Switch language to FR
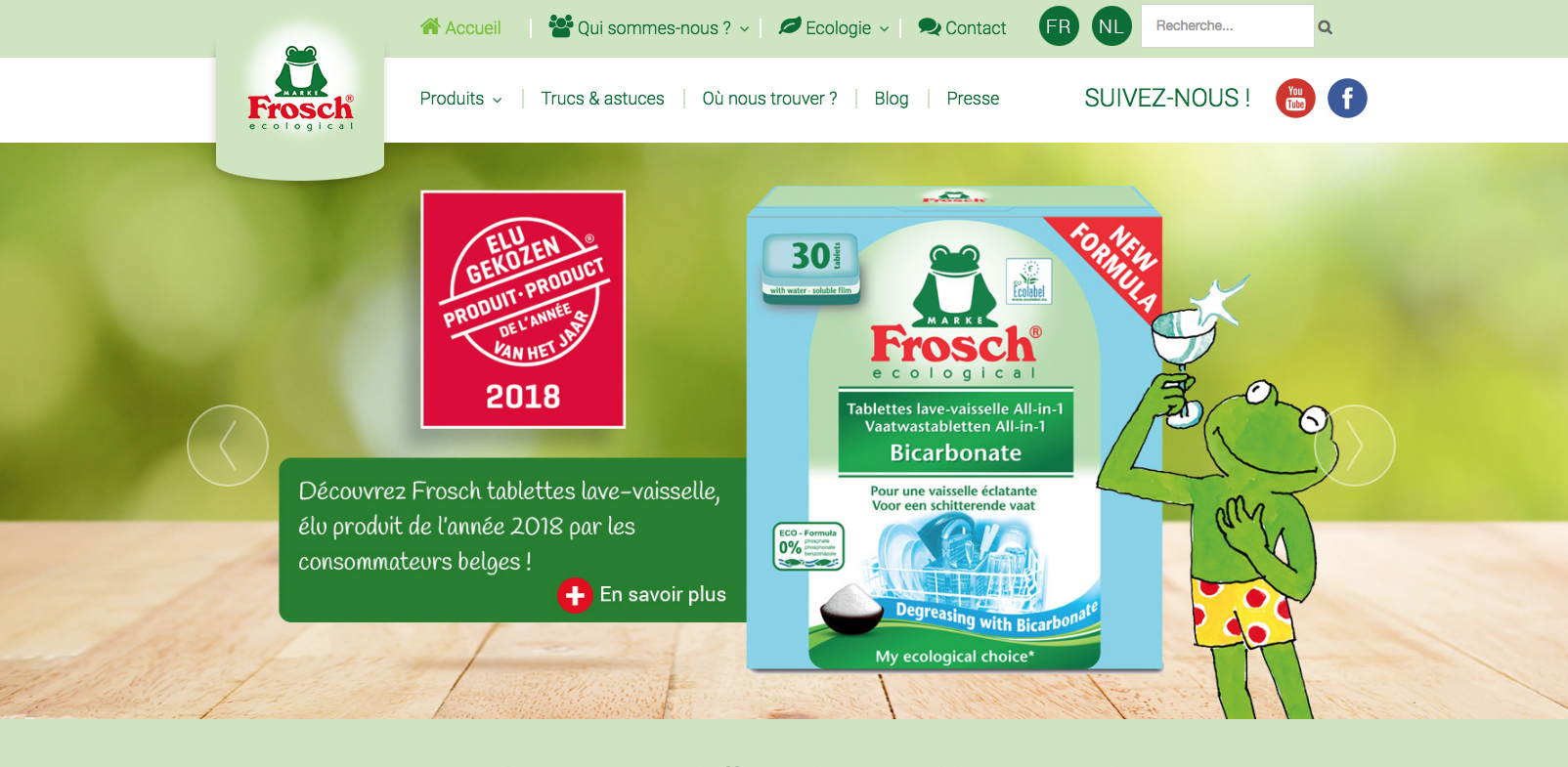The image size is (1568, 767). pyautogui.click(x=1059, y=26)
